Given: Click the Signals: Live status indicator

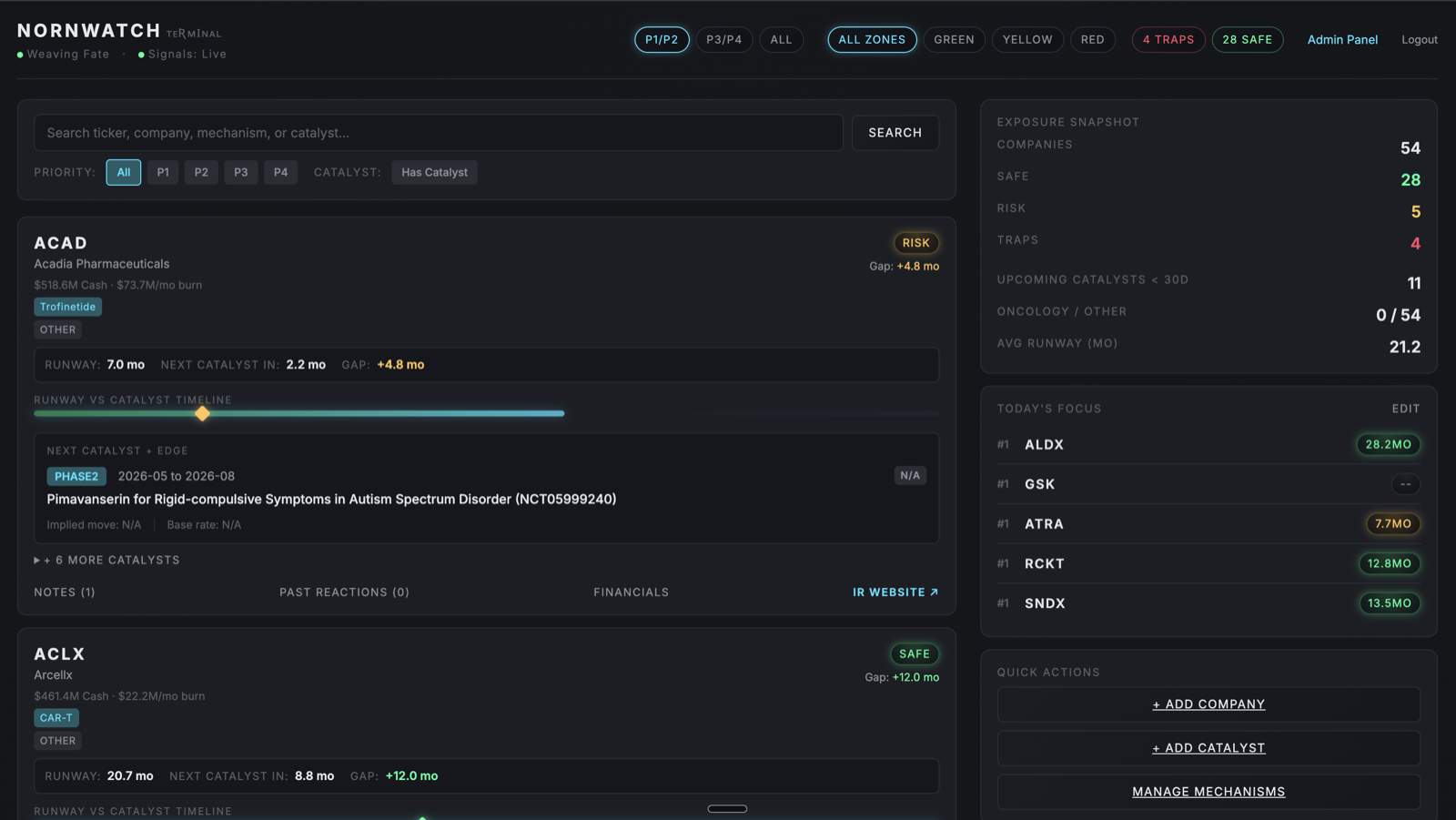Looking at the screenshot, I should pyautogui.click(x=182, y=55).
